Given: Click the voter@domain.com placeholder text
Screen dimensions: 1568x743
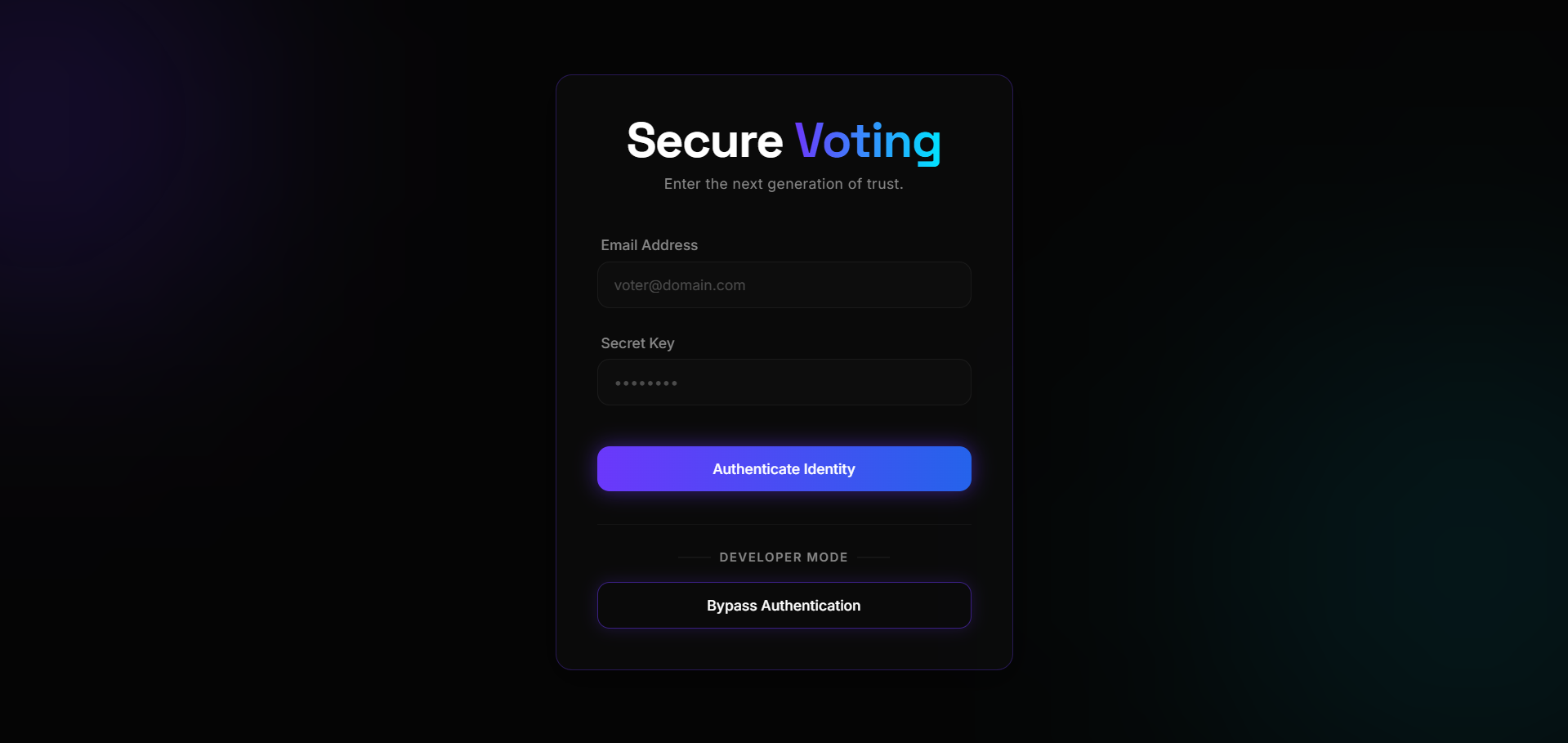Looking at the screenshot, I should pos(680,285).
